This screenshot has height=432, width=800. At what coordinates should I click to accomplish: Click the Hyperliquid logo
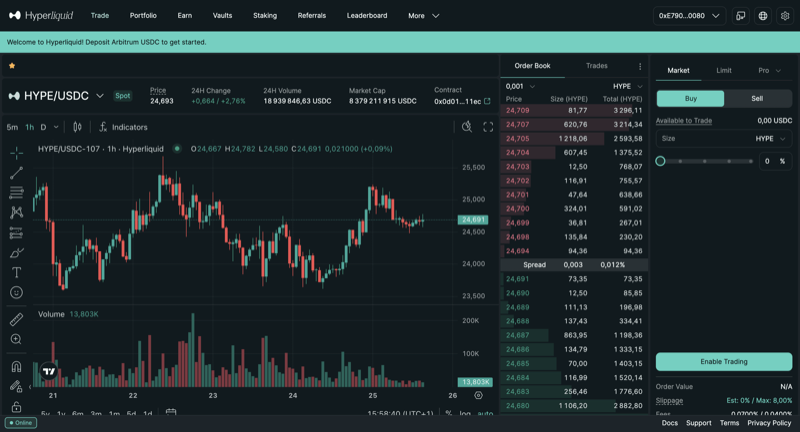tap(41, 16)
